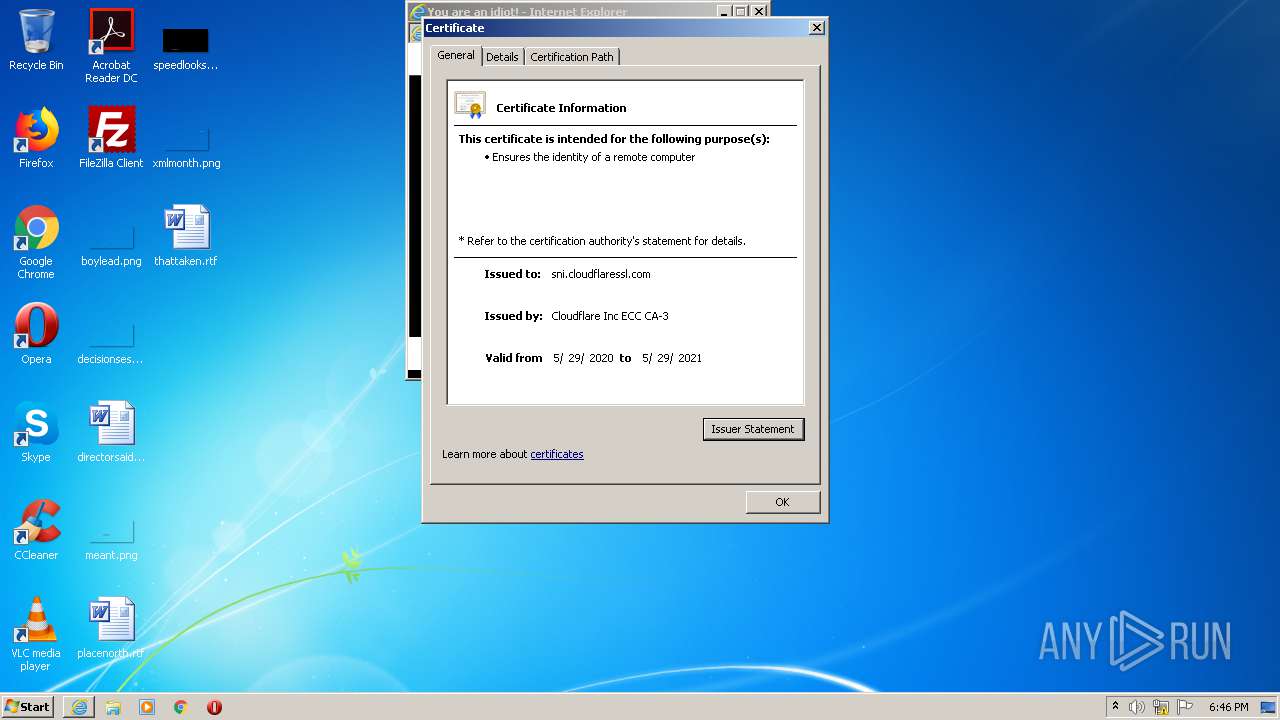This screenshot has height=720, width=1280.
Task: Click network status tray icon
Action: click(1161, 707)
